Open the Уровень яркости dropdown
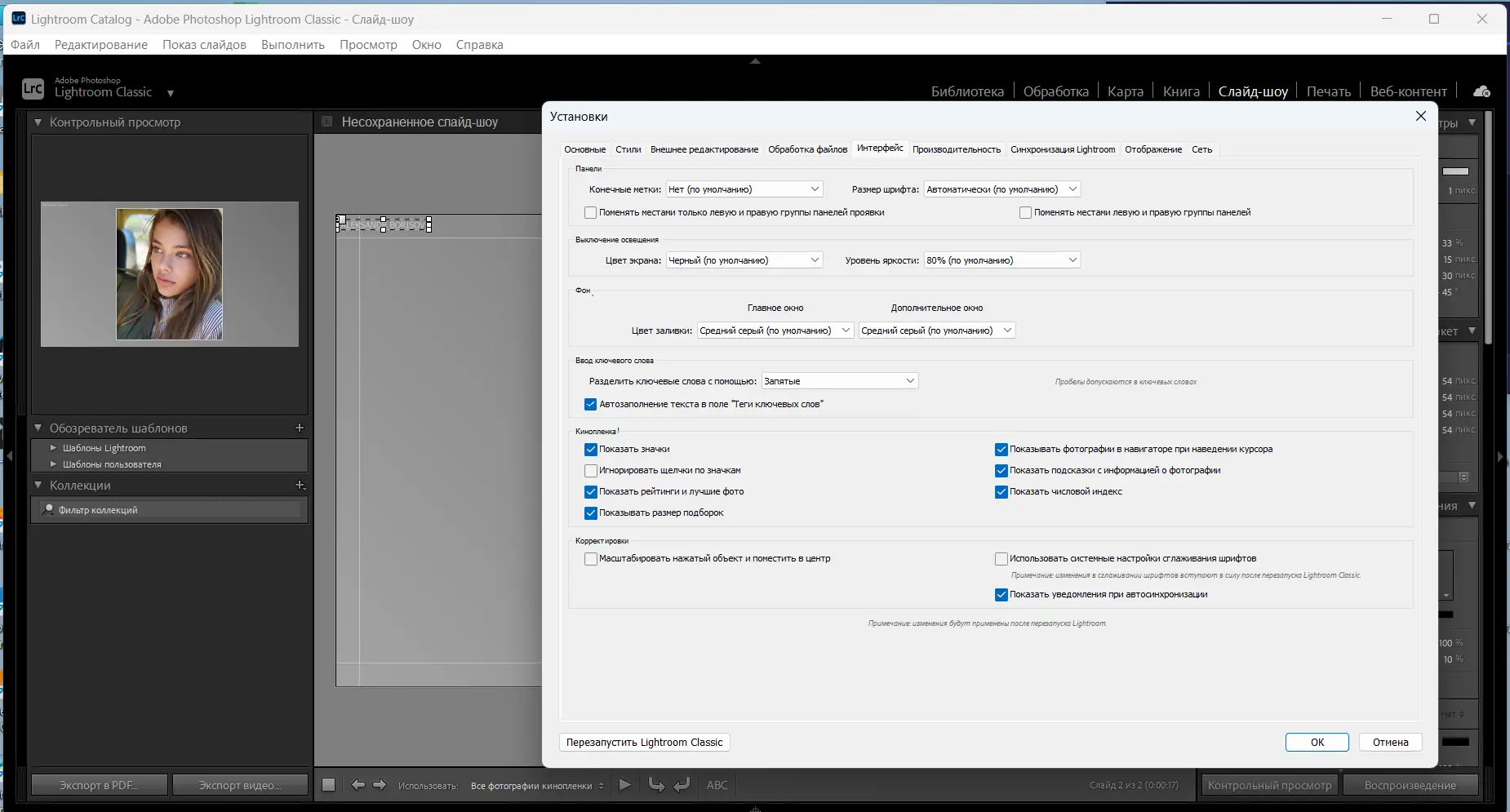This screenshot has height=812, width=1510. point(1002,260)
